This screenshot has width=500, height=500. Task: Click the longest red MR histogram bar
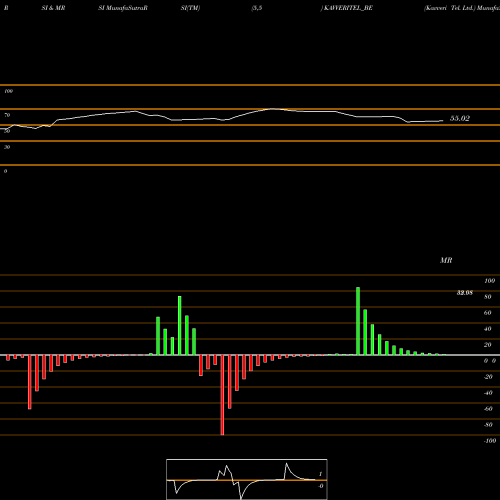pos(222,395)
